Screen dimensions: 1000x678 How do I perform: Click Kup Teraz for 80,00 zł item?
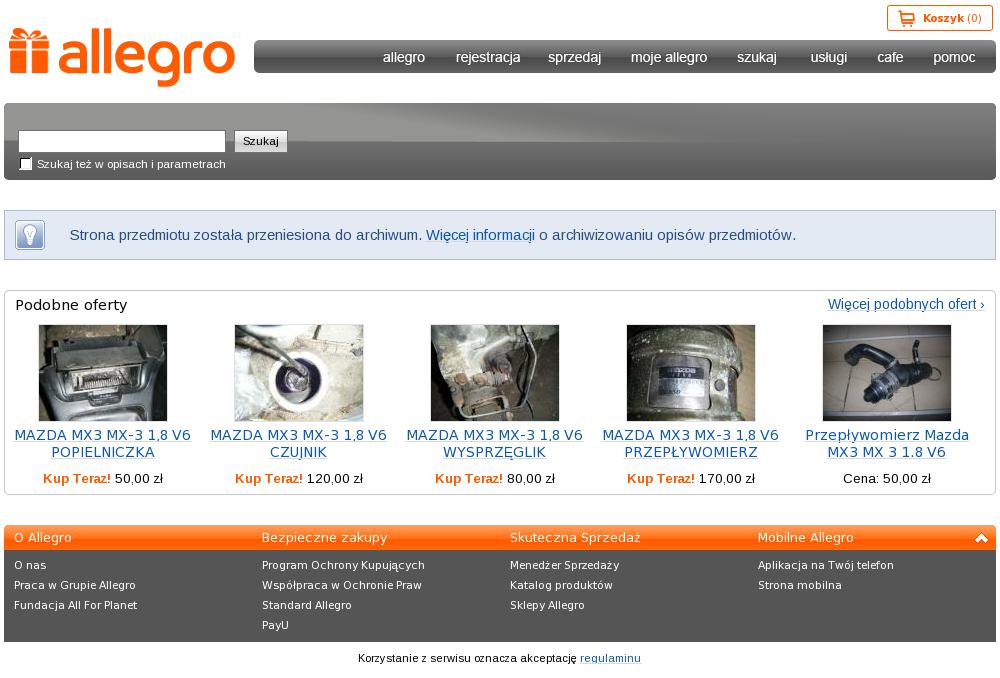pyautogui.click(x=469, y=478)
